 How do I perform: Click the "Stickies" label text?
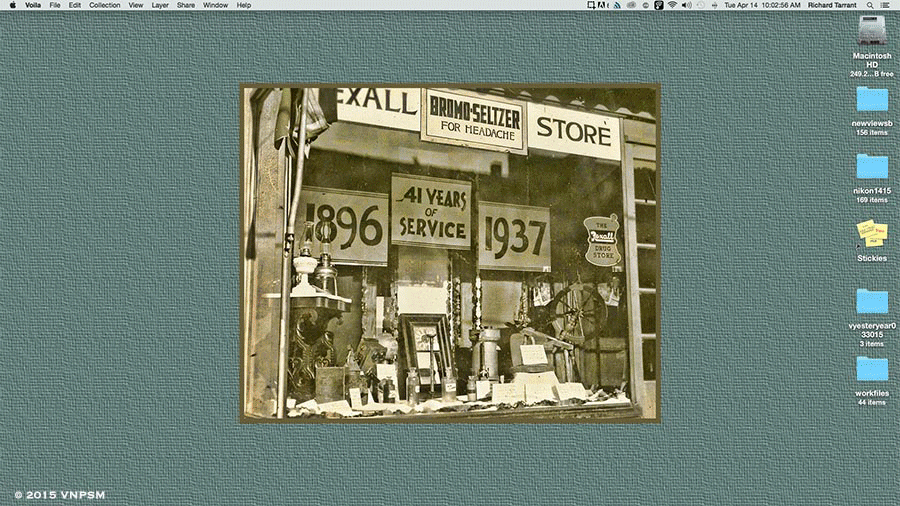pyautogui.click(x=872, y=258)
